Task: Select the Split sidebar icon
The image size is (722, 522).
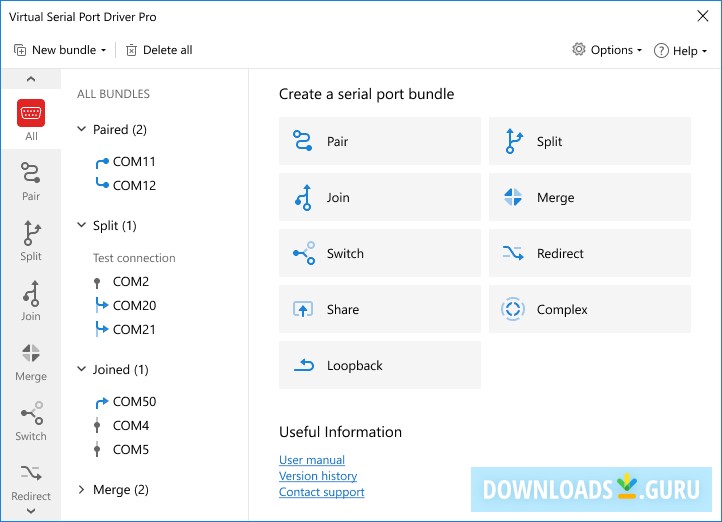Action: pyautogui.click(x=31, y=233)
